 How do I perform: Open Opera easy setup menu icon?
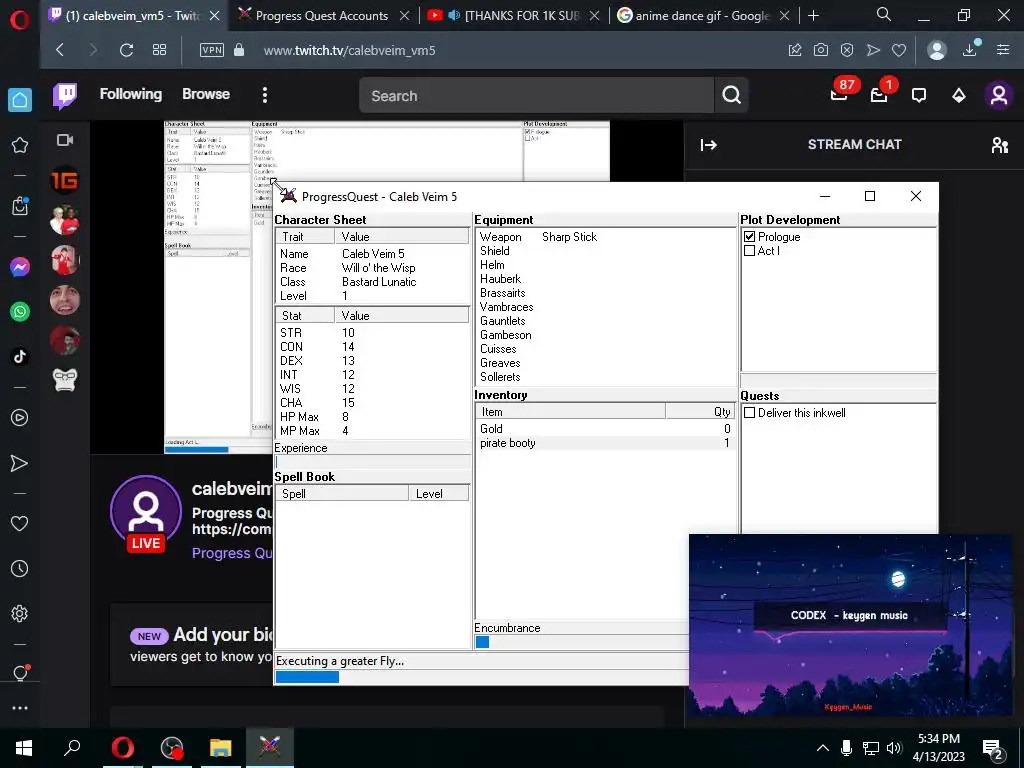tap(1003, 50)
